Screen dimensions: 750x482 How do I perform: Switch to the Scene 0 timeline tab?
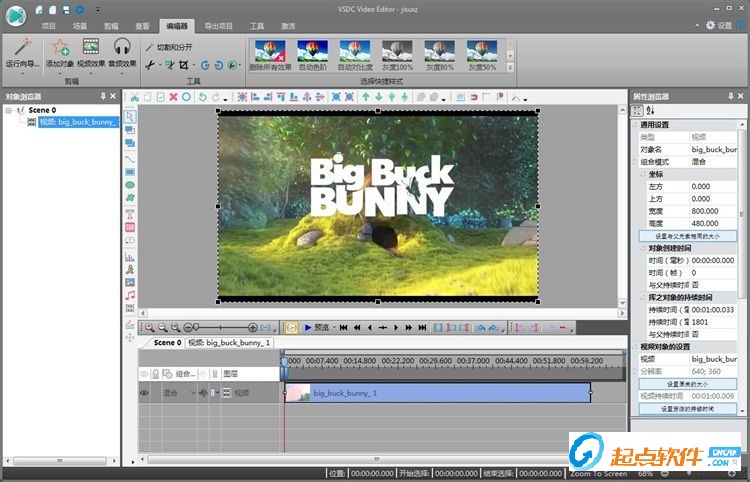tap(167, 343)
